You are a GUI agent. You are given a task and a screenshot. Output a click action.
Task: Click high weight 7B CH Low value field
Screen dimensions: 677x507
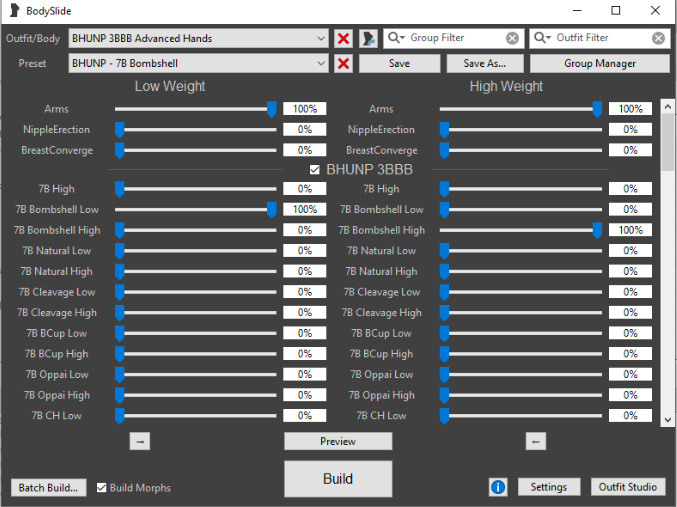[x=630, y=415]
